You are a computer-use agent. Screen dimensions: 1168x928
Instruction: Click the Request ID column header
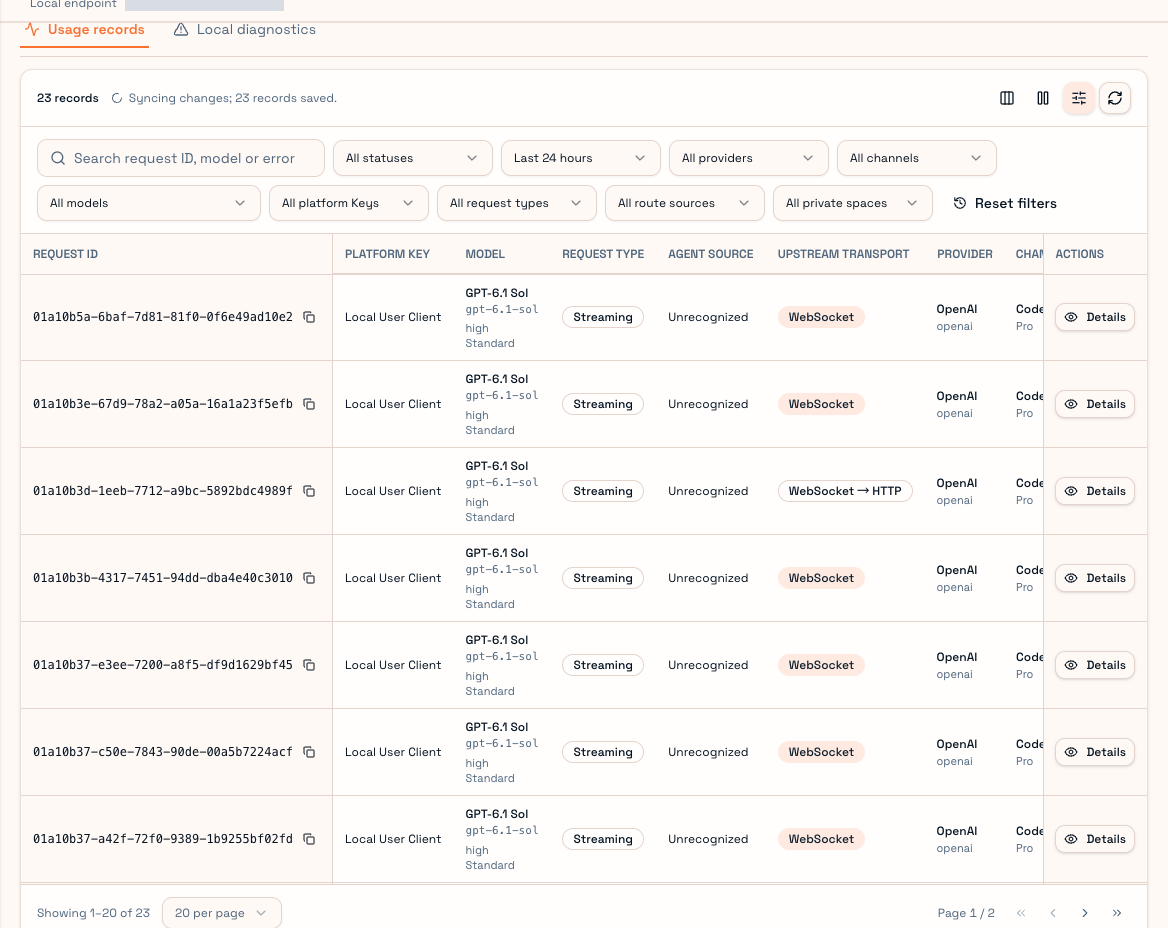tap(66, 254)
